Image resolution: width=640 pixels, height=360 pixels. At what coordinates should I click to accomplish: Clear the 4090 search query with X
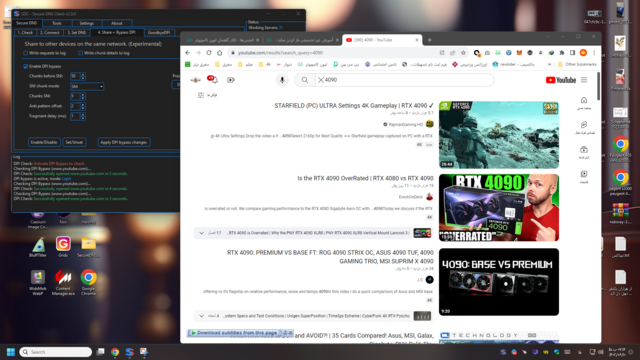tap(321, 80)
